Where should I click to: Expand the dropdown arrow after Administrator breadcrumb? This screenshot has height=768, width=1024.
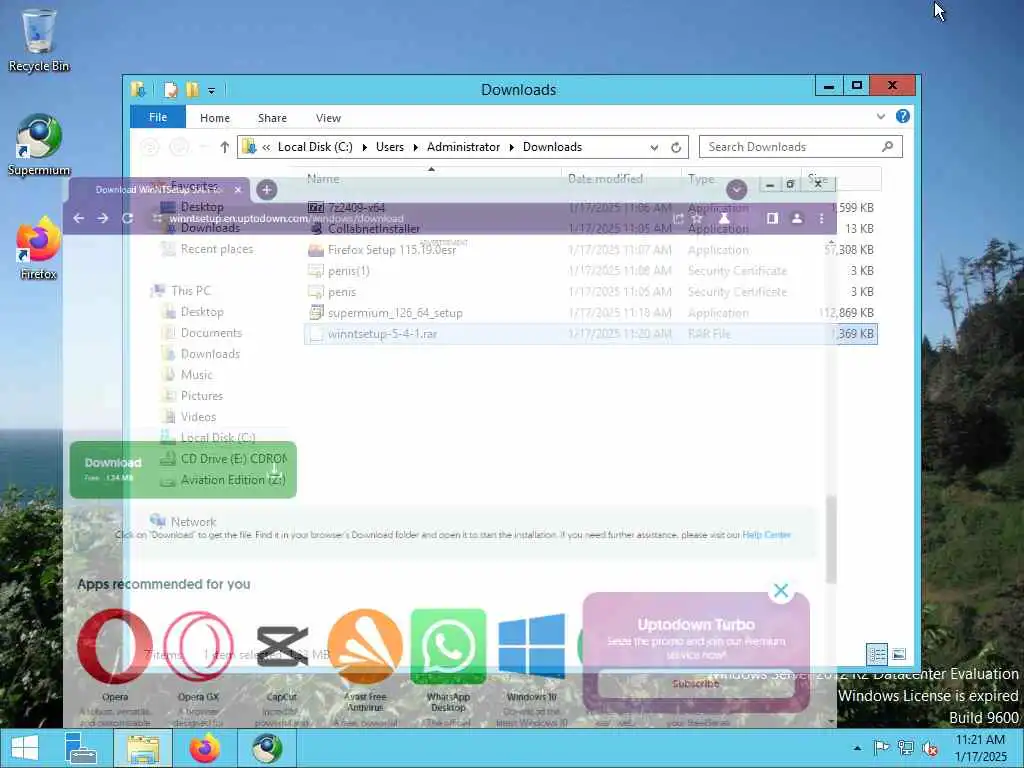[x=512, y=148]
